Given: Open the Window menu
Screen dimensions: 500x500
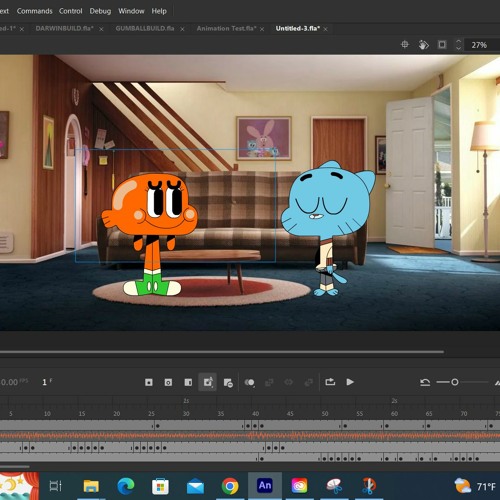Looking at the screenshot, I should click(x=131, y=11).
